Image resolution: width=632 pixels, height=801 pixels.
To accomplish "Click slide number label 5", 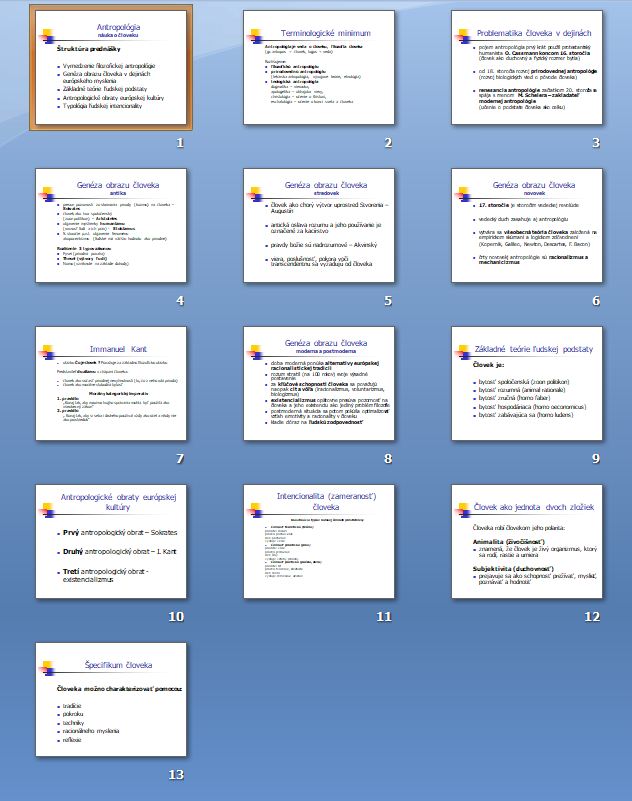I will tap(388, 301).
